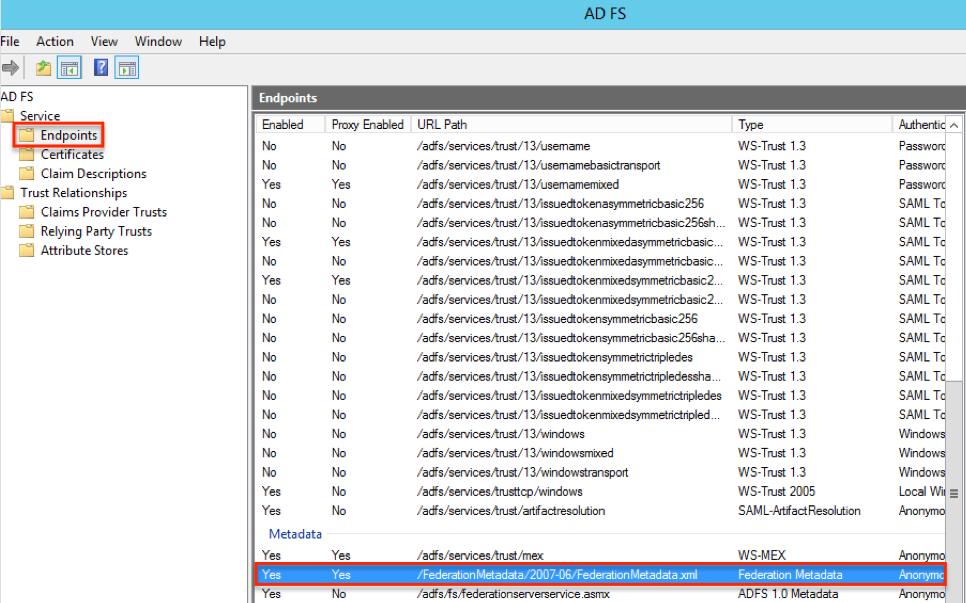Select Claim Descriptions node
This screenshot has width=966, height=603.
click(94, 174)
